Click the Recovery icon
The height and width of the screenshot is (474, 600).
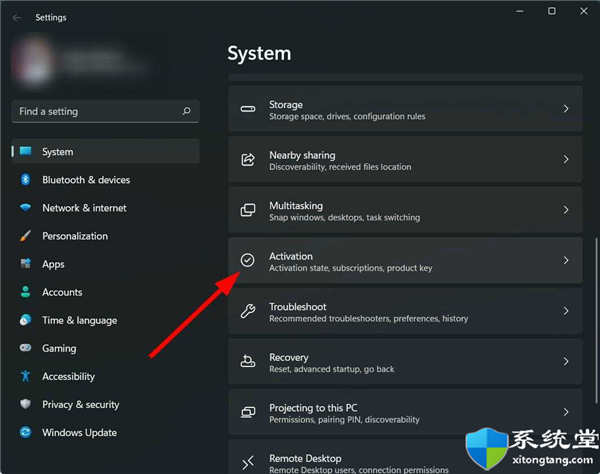[248, 361]
